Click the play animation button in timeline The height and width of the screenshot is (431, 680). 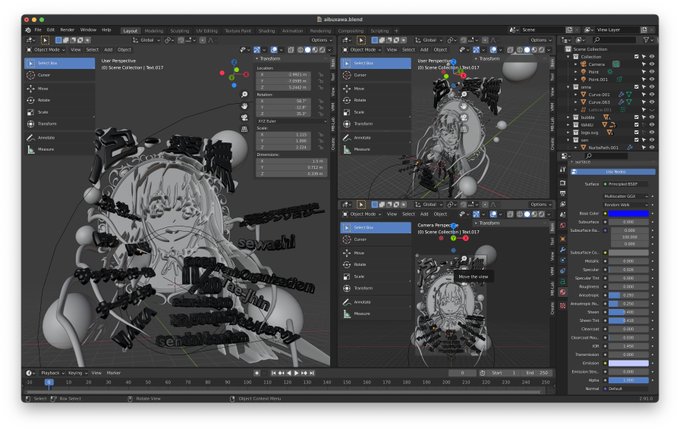(296, 373)
